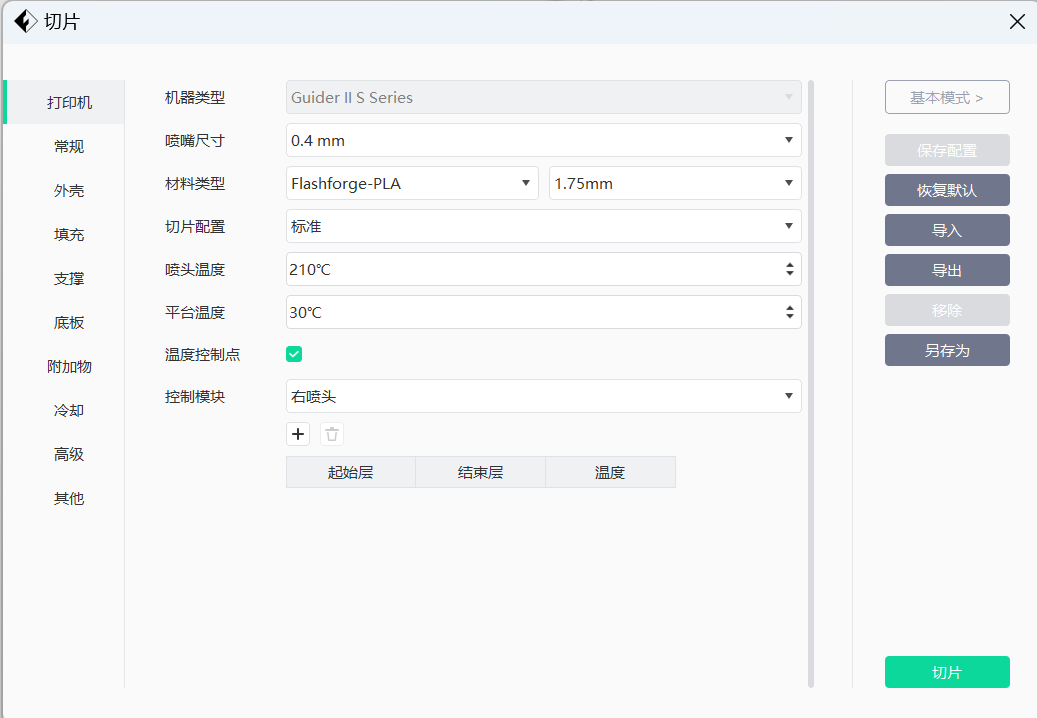
Task: Click the vertical scrollbar of settings panel
Action: 811,383
